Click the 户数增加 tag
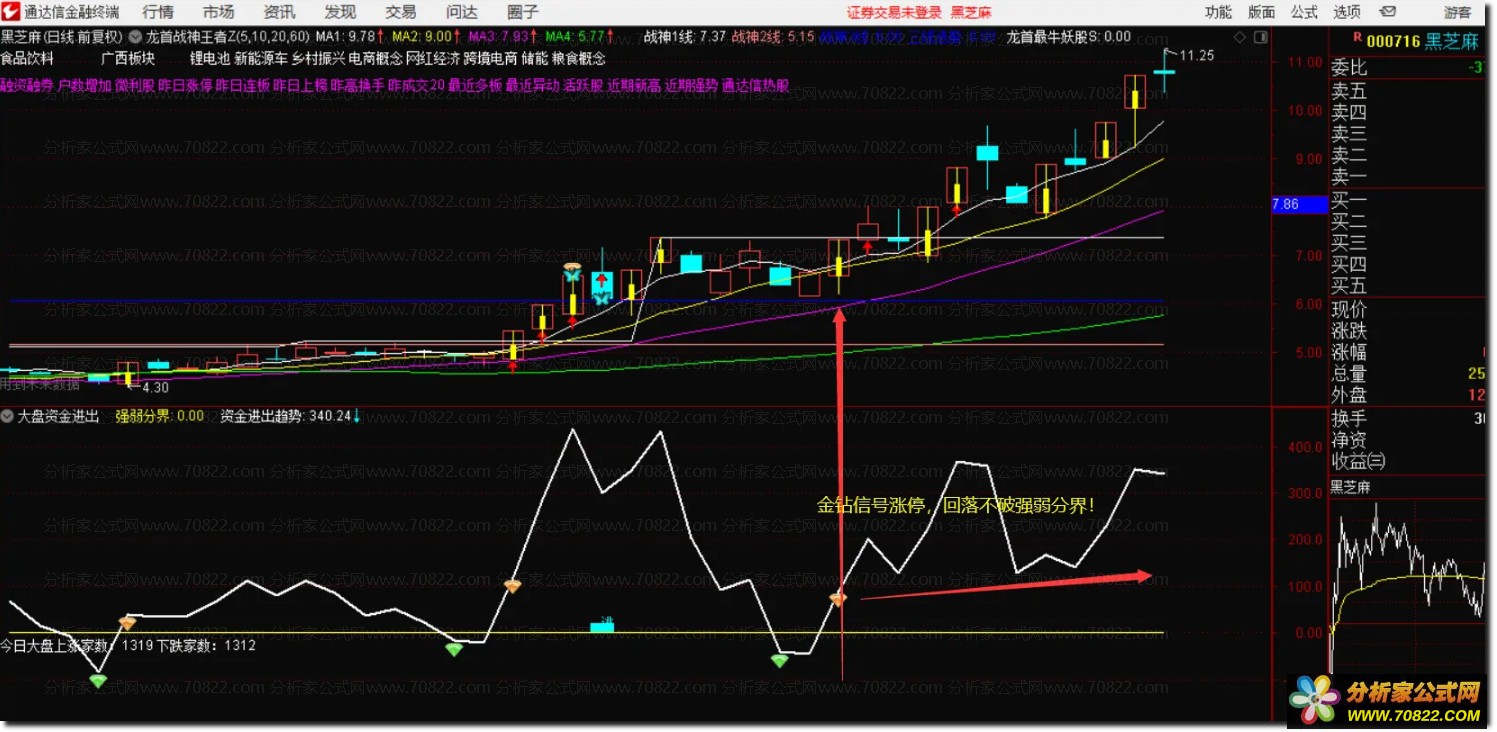Image resolution: width=1497 pixels, height=732 pixels. pyautogui.click(x=85, y=86)
